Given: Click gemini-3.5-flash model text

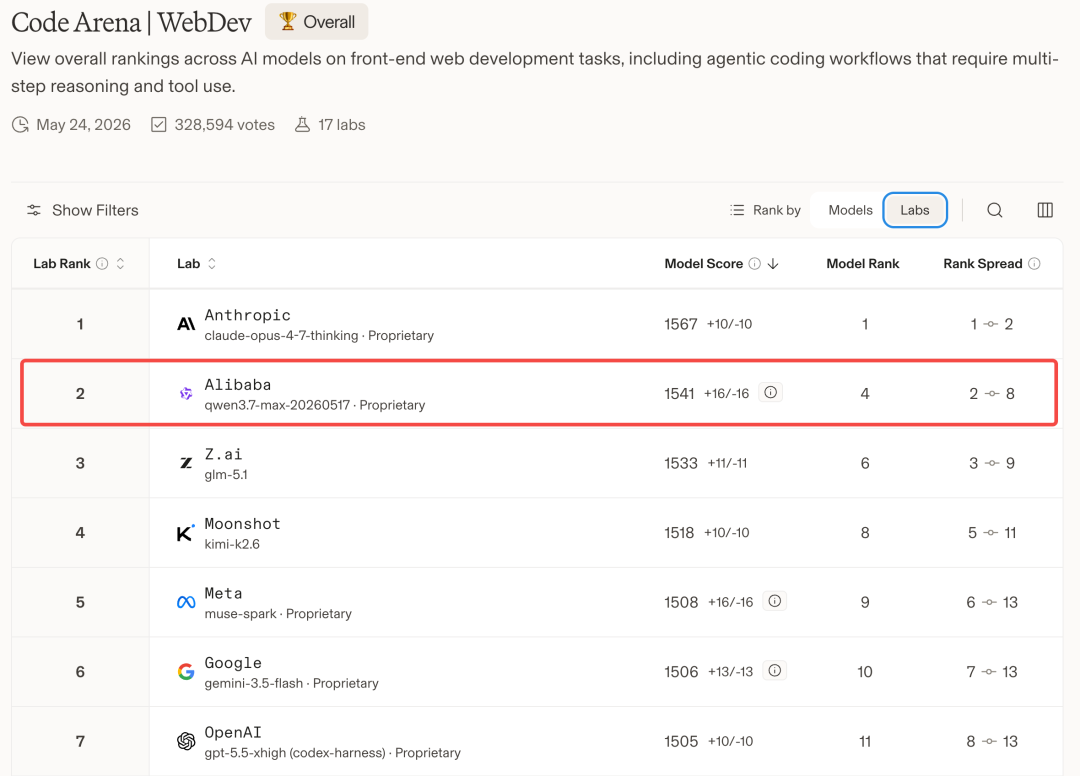Looking at the screenshot, I should [x=253, y=684].
